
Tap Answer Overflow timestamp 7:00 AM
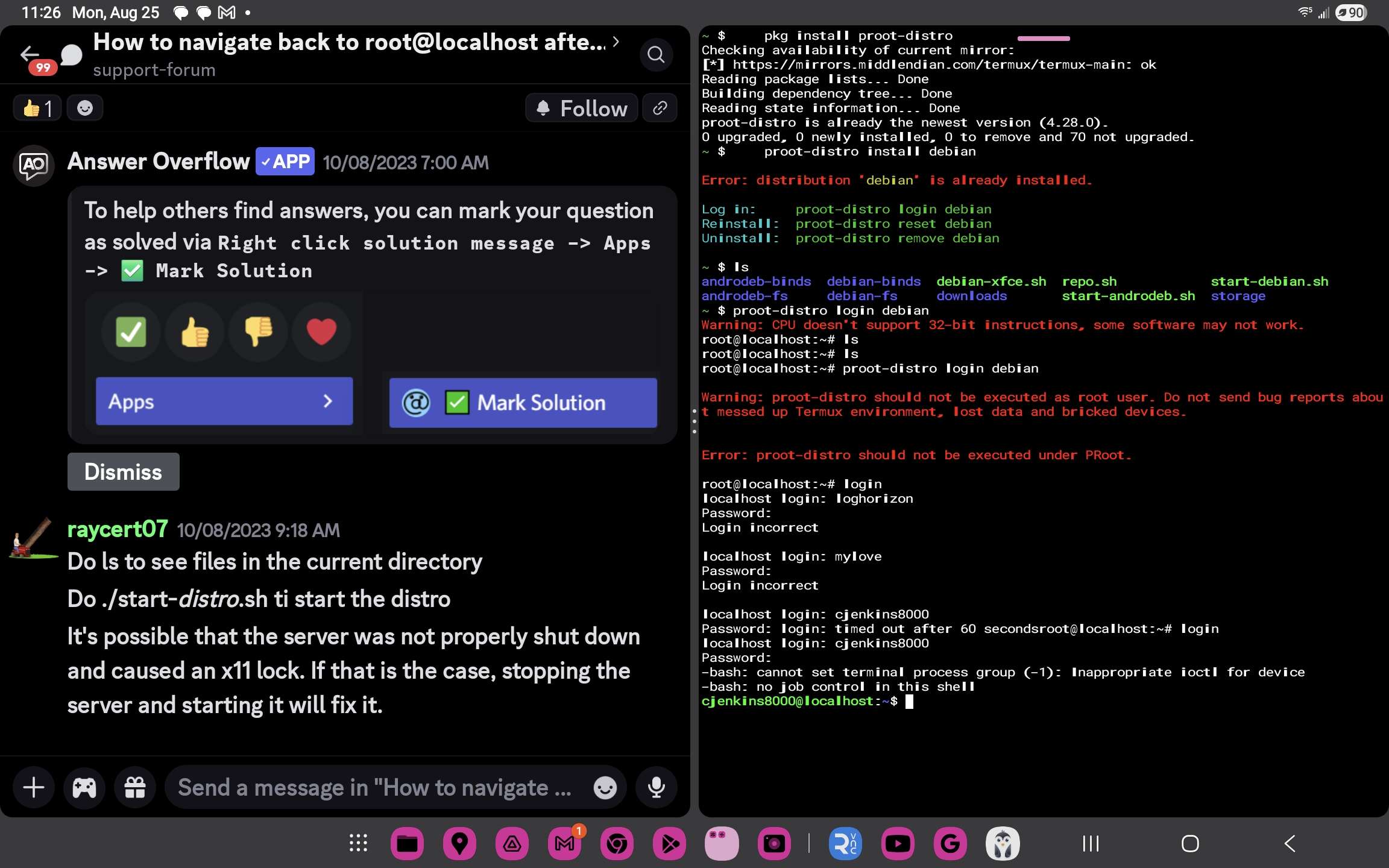pyautogui.click(x=406, y=163)
